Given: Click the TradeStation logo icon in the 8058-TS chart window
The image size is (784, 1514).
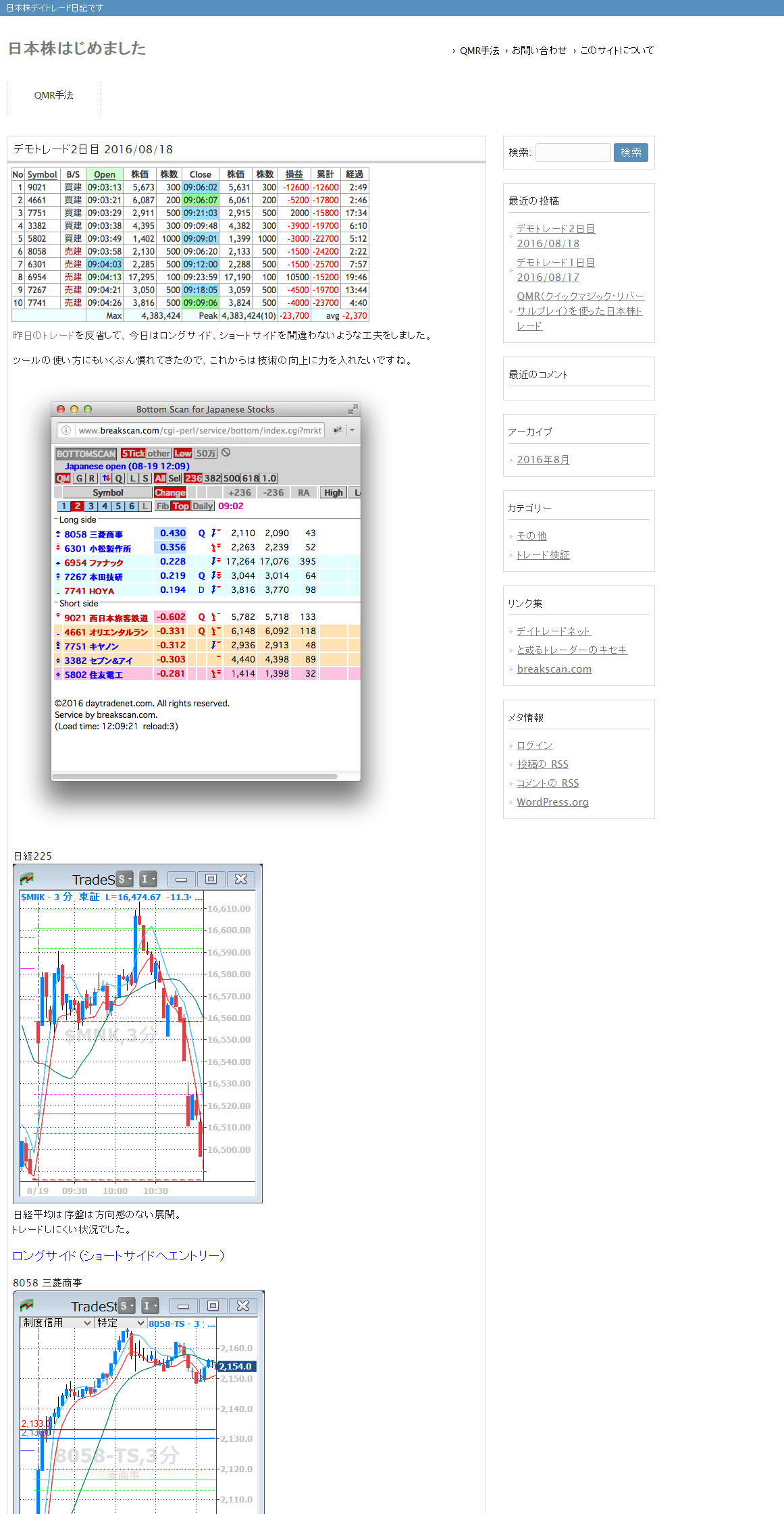Looking at the screenshot, I should pos(27,1305).
